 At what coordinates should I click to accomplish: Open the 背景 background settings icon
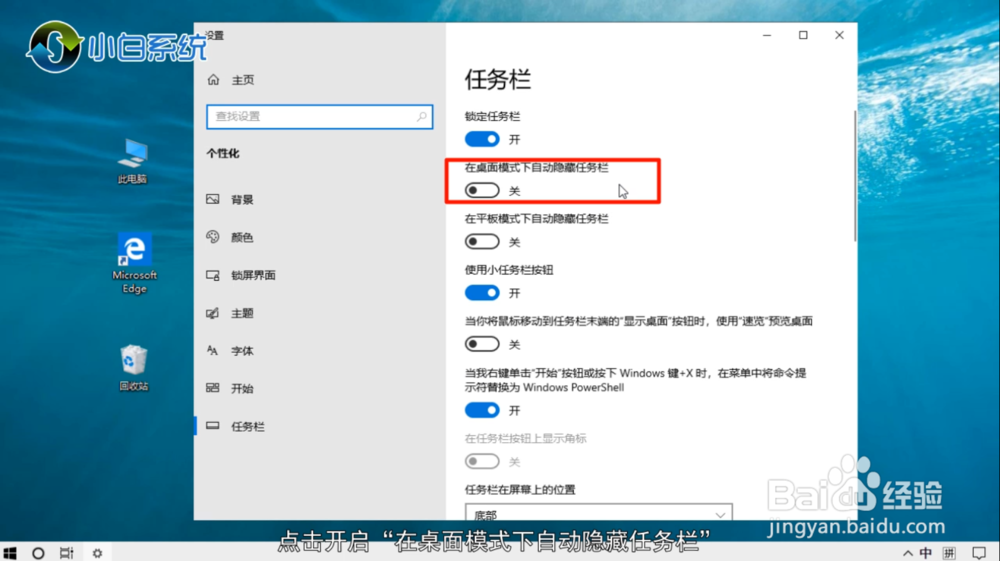pos(213,200)
